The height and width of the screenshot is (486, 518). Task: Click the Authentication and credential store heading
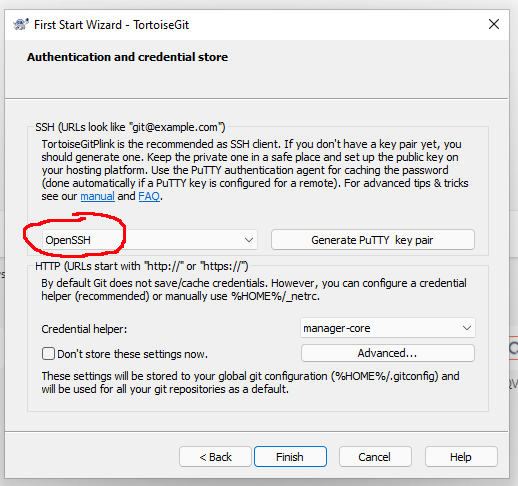pyautogui.click(x=128, y=57)
